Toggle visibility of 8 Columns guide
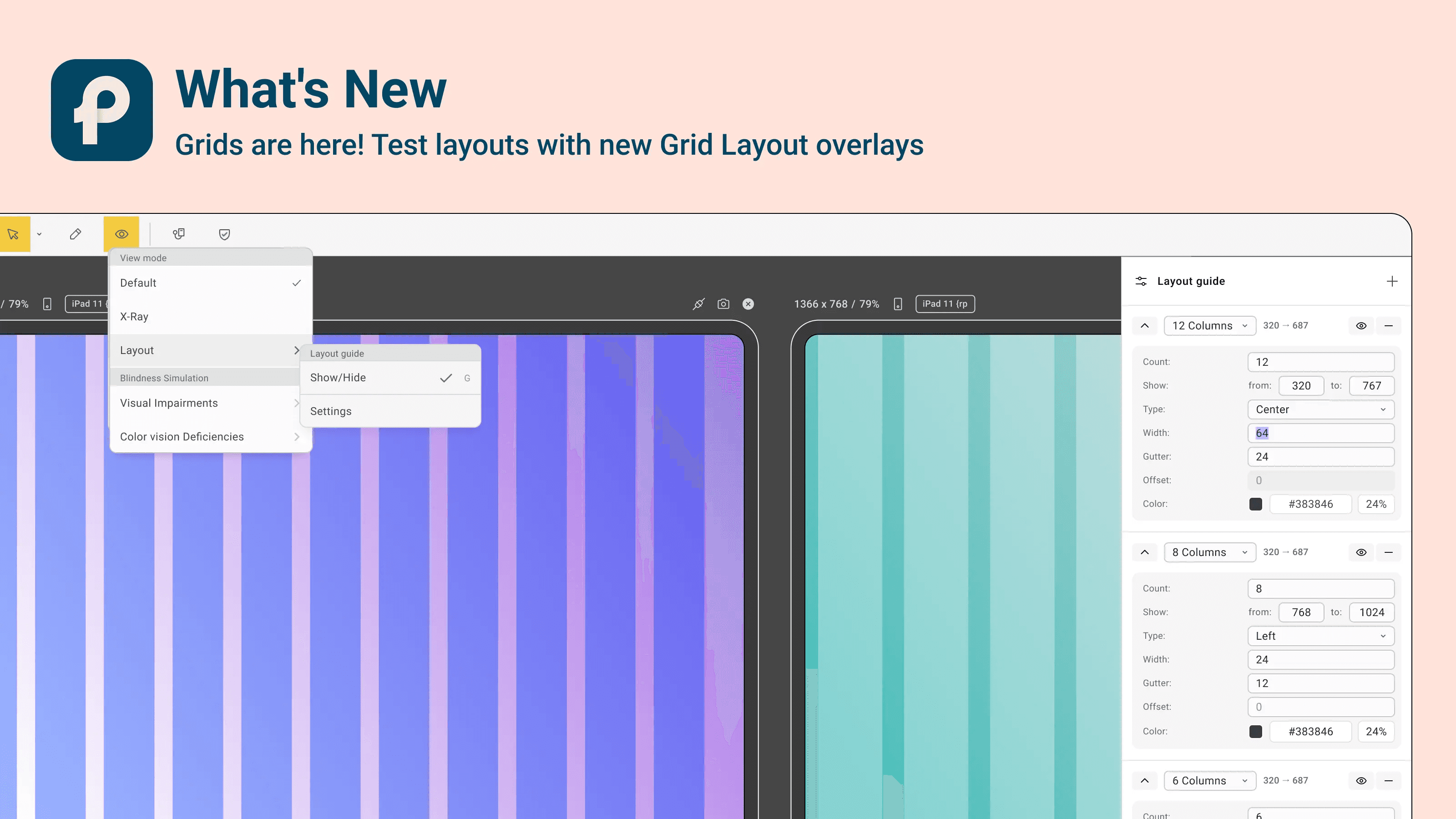 click(1361, 552)
